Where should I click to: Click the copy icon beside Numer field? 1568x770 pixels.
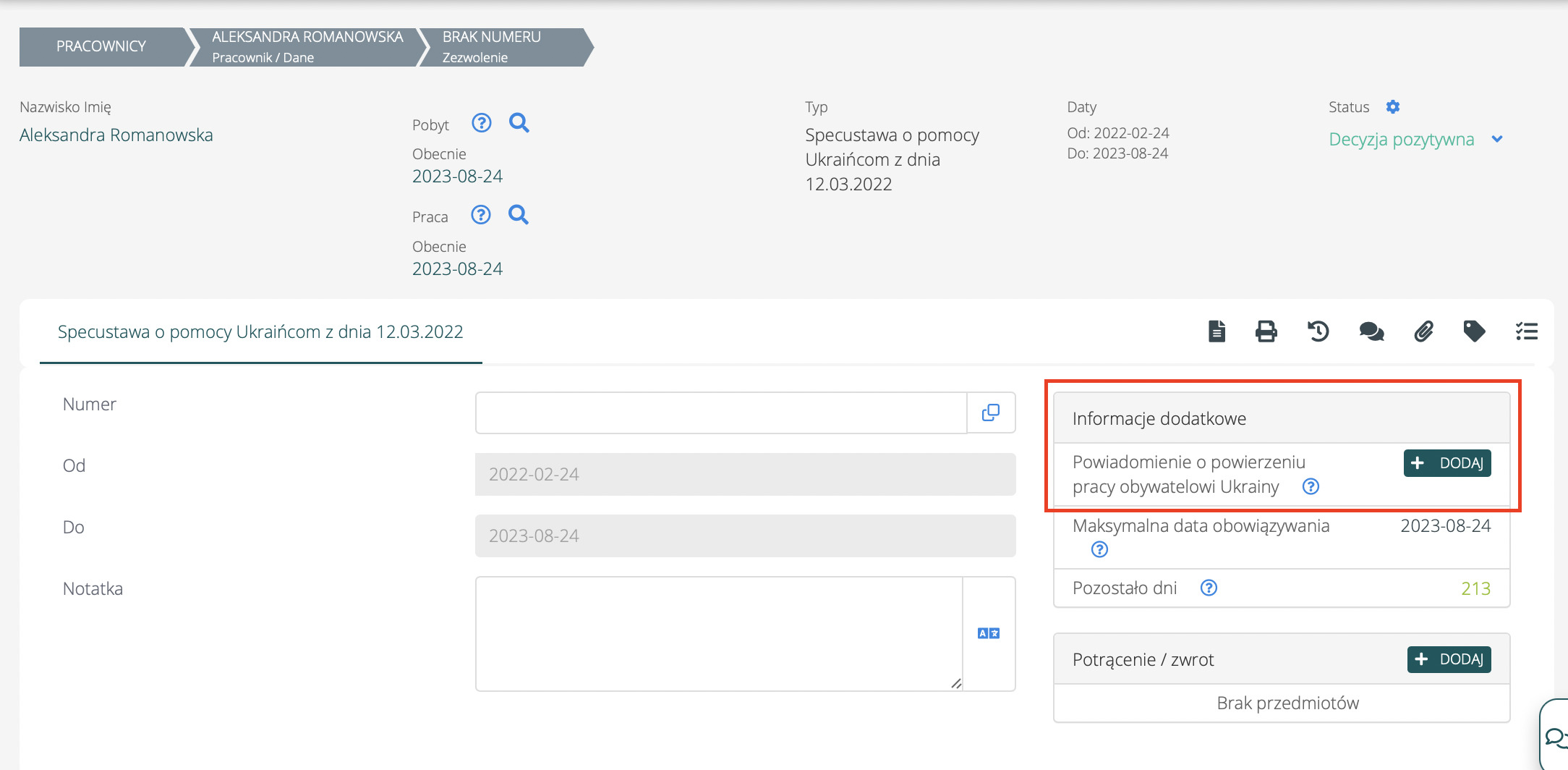(x=991, y=412)
